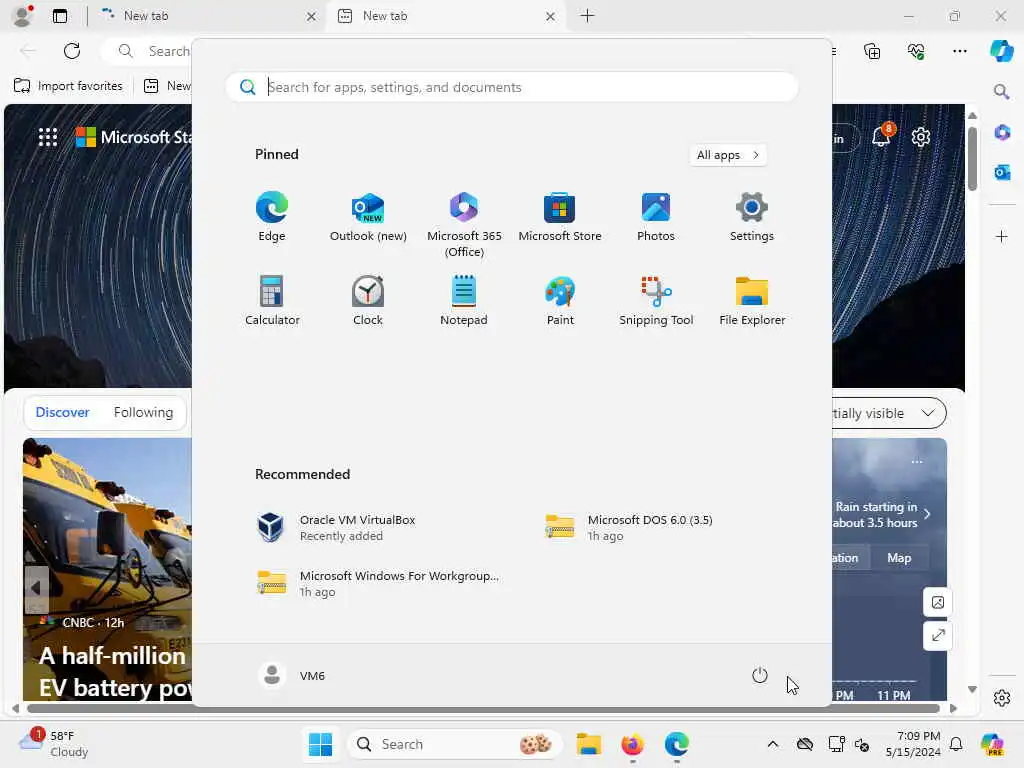This screenshot has width=1024, height=768.
Task: Launch Snipping Tool
Action: tap(656, 300)
